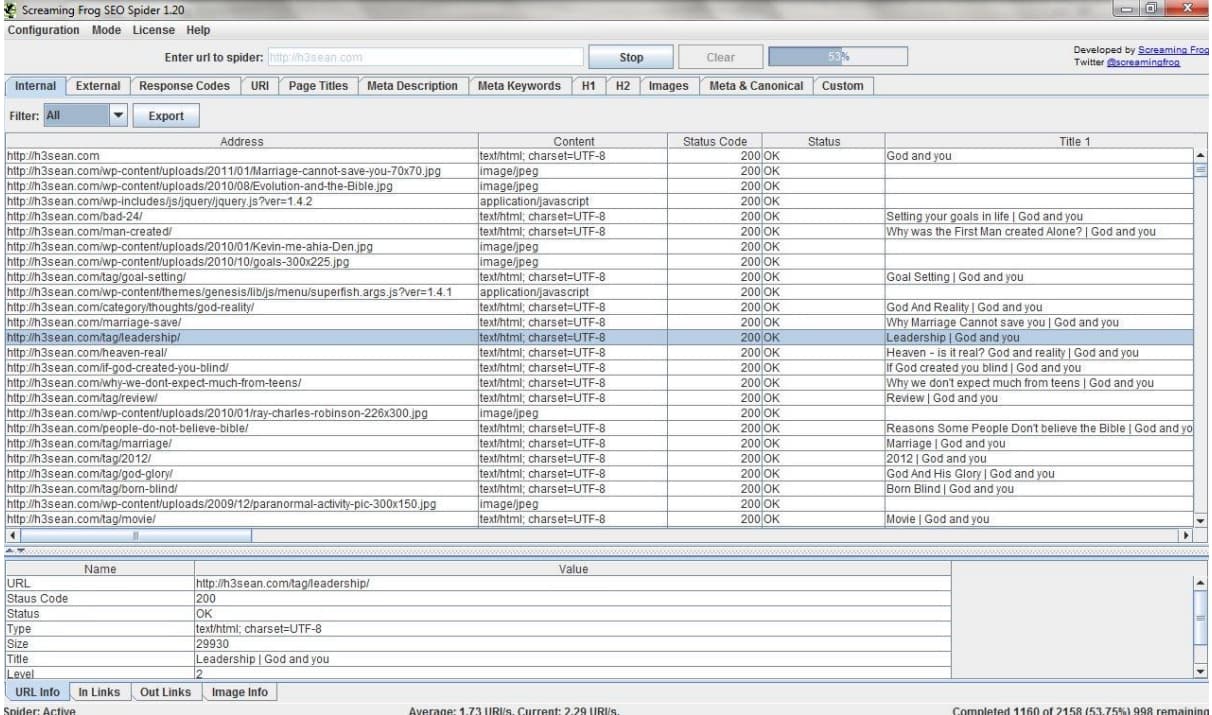Open the Filter dropdown showing All
1212x715 pixels.
117,115
